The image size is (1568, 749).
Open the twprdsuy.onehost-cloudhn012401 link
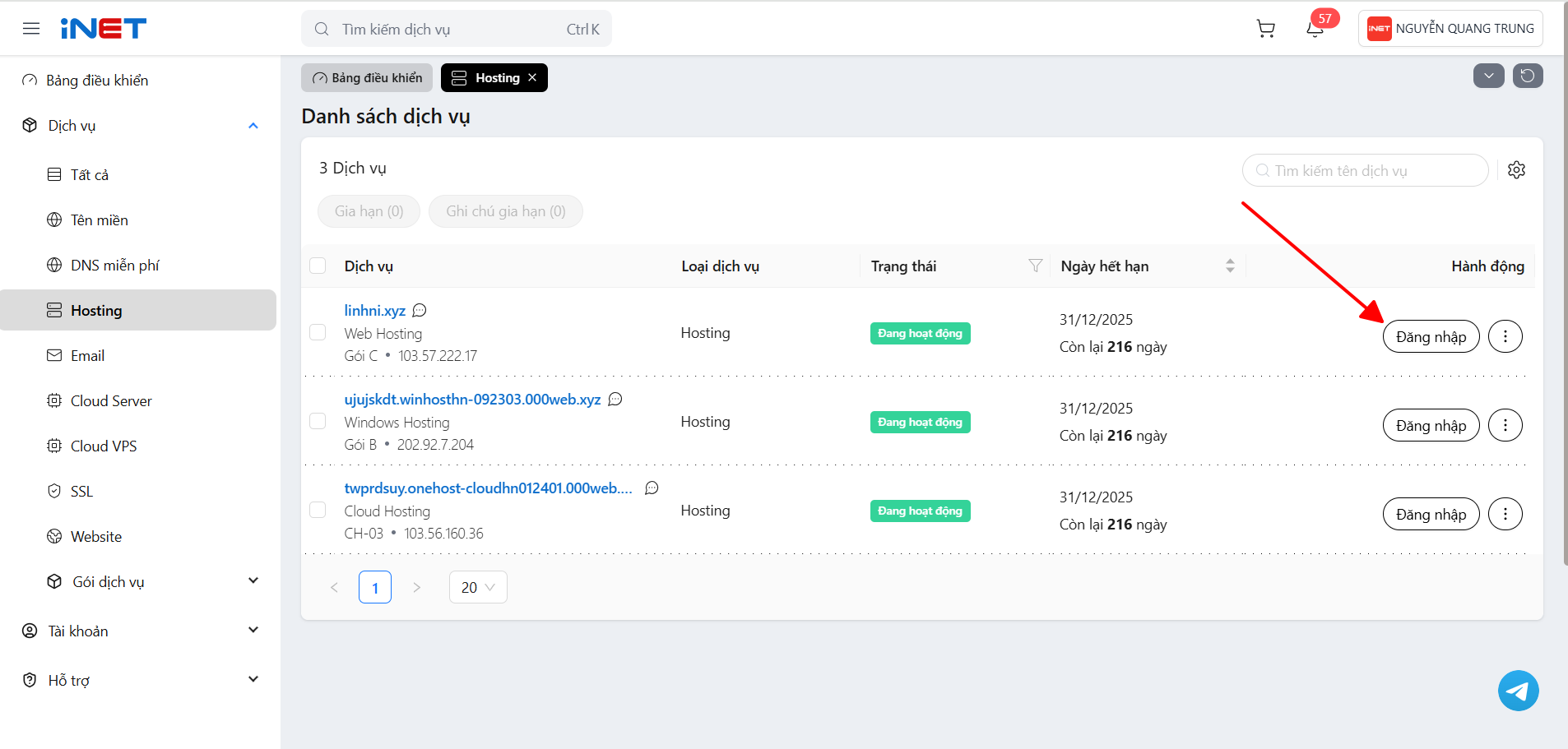point(489,488)
